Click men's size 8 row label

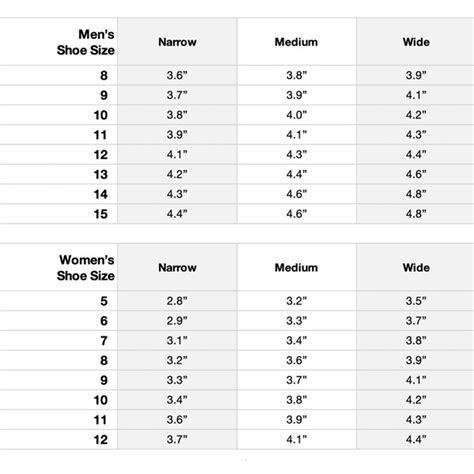[x=104, y=75]
